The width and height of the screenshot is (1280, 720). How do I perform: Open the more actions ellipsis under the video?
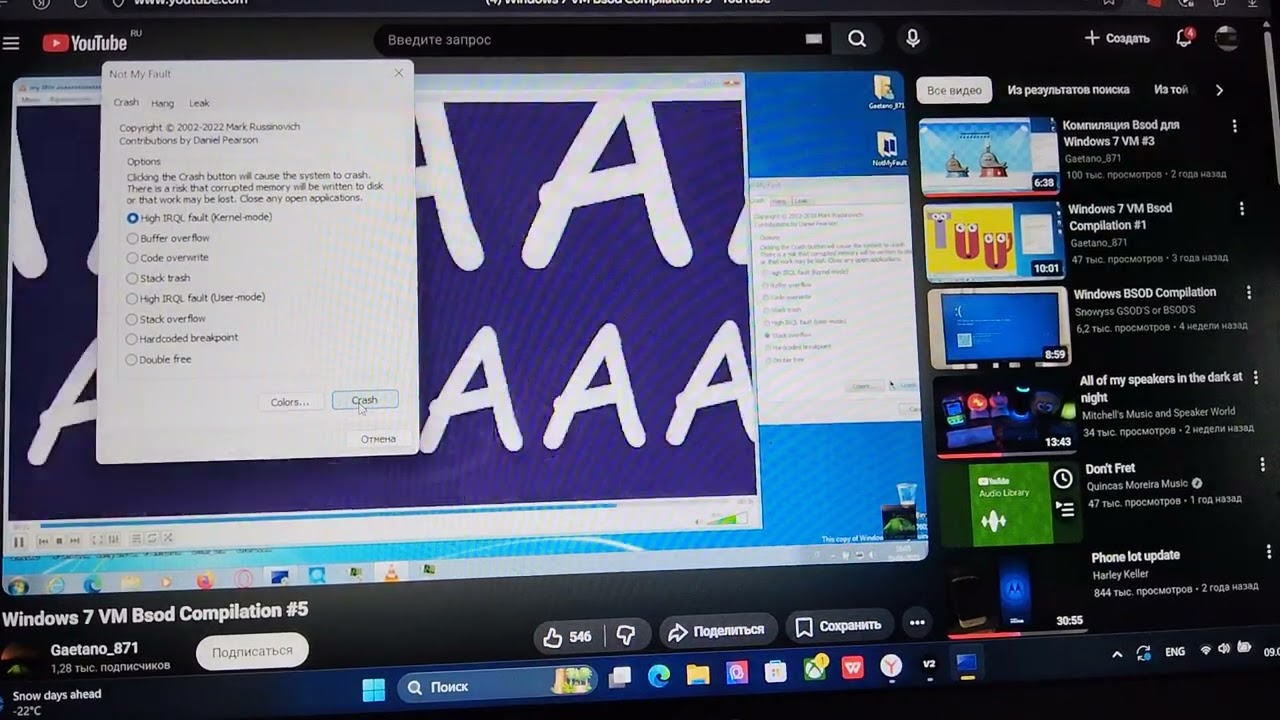pos(917,622)
